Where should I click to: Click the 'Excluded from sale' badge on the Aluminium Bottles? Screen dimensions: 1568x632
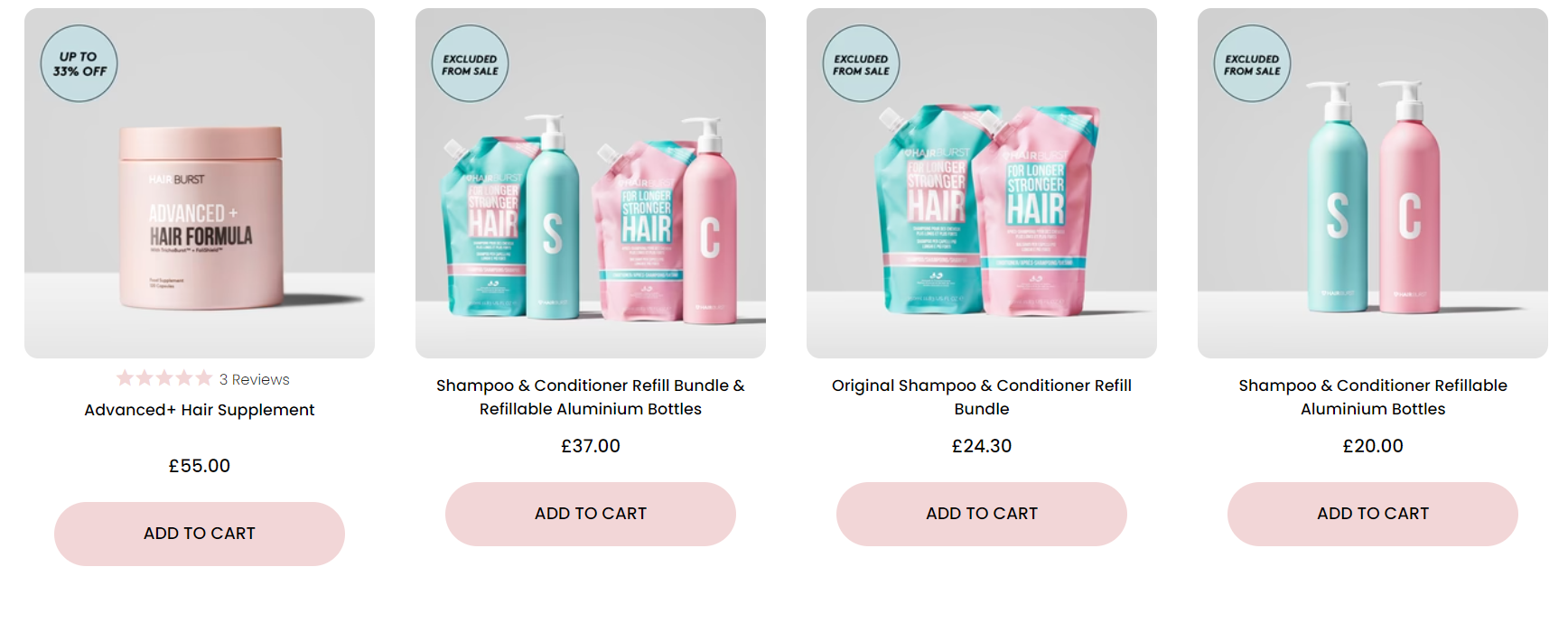tap(1253, 63)
